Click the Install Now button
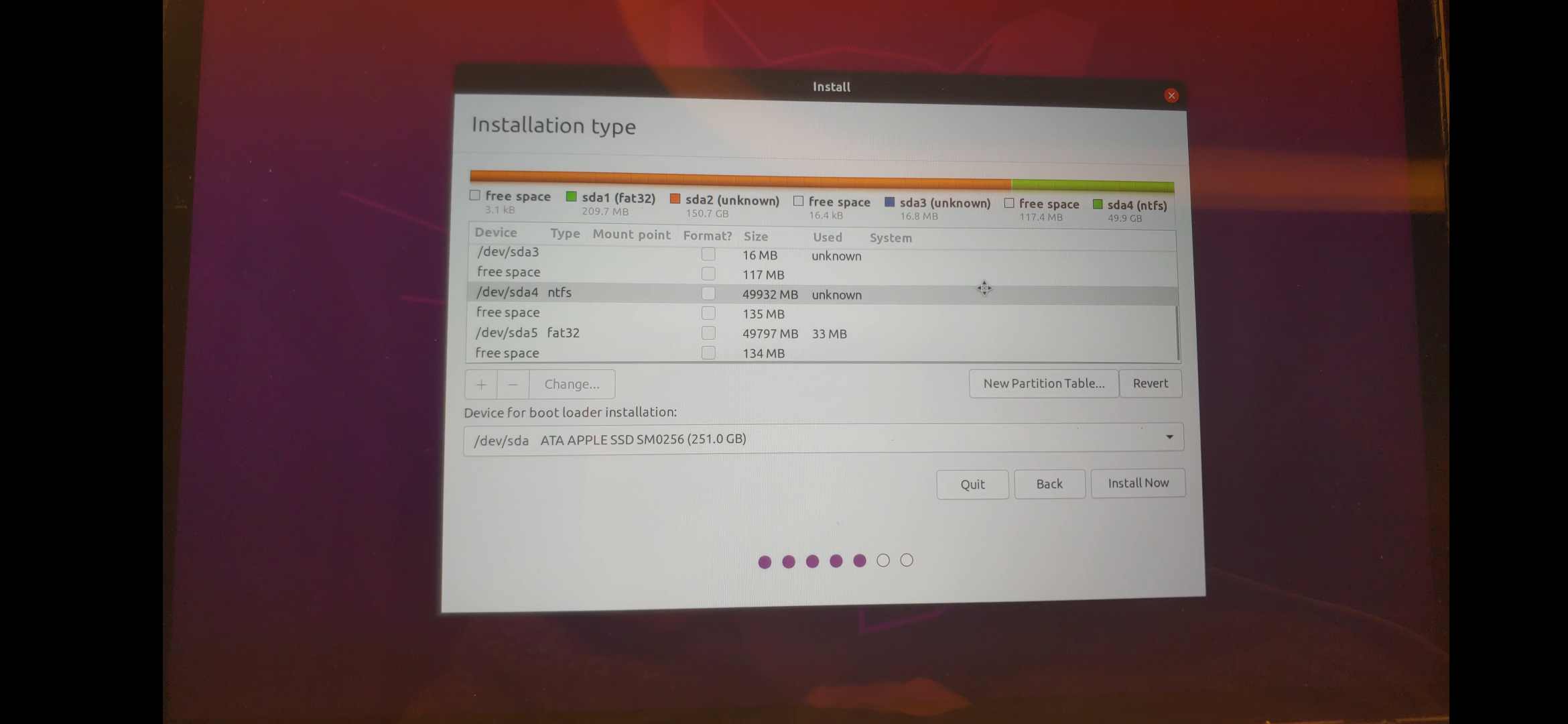This screenshot has height=724, width=1568. (1138, 483)
